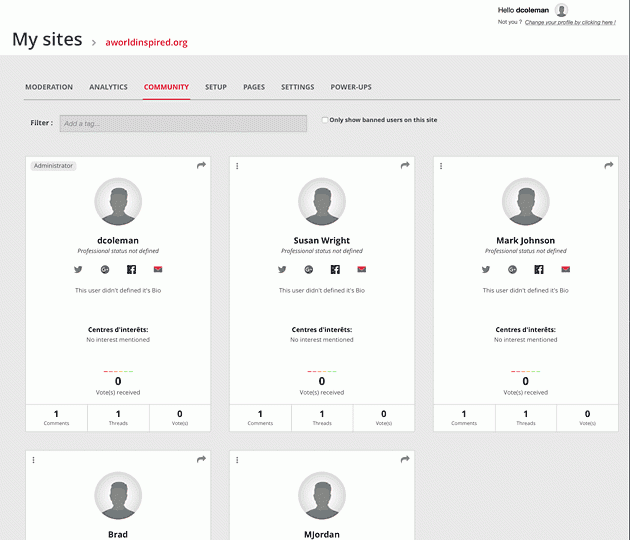The height and width of the screenshot is (540, 630).
Task: Select the Community tab
Action: [166, 87]
